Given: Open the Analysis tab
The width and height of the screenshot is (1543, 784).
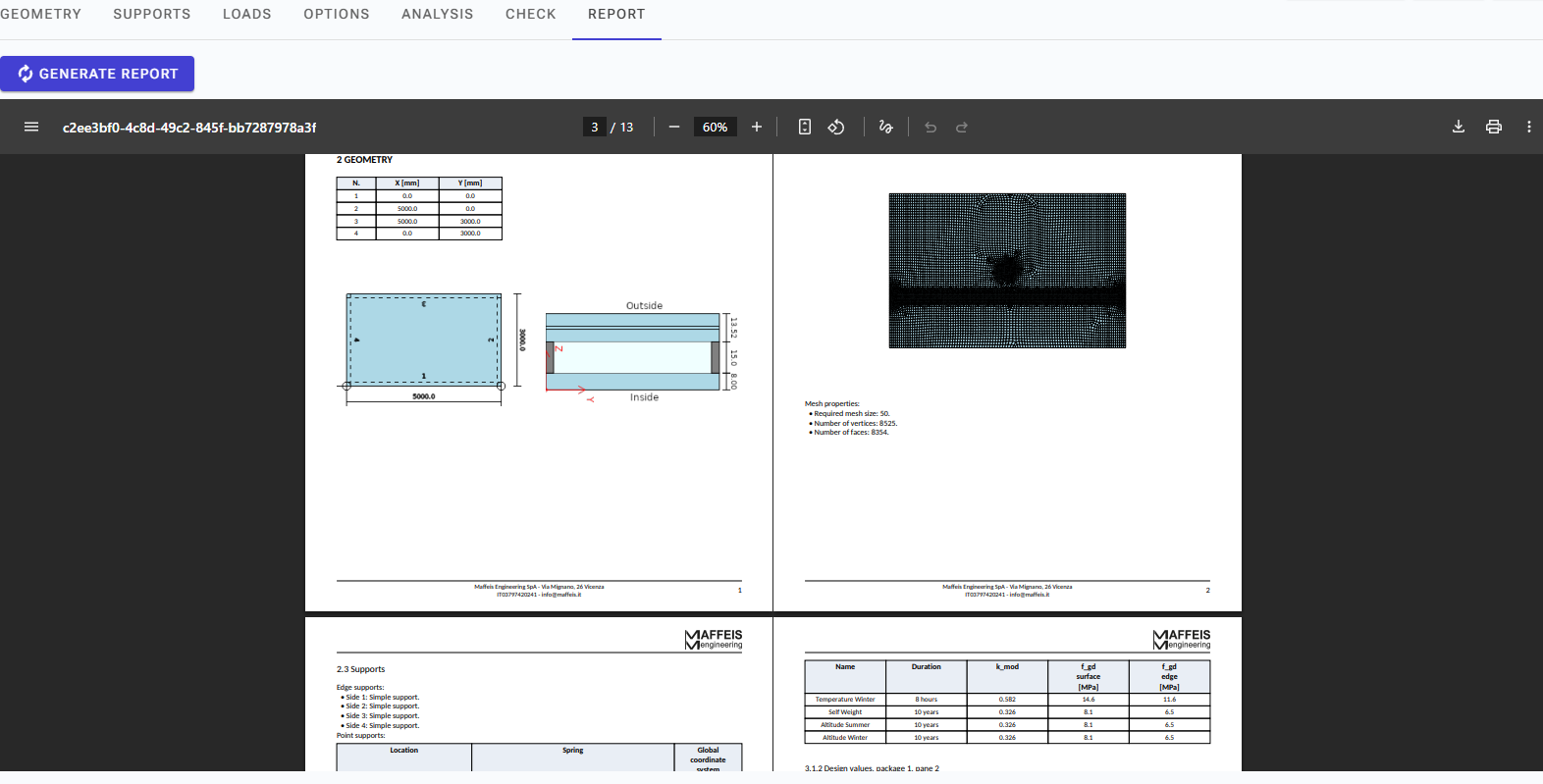Looking at the screenshot, I should coord(438,14).
